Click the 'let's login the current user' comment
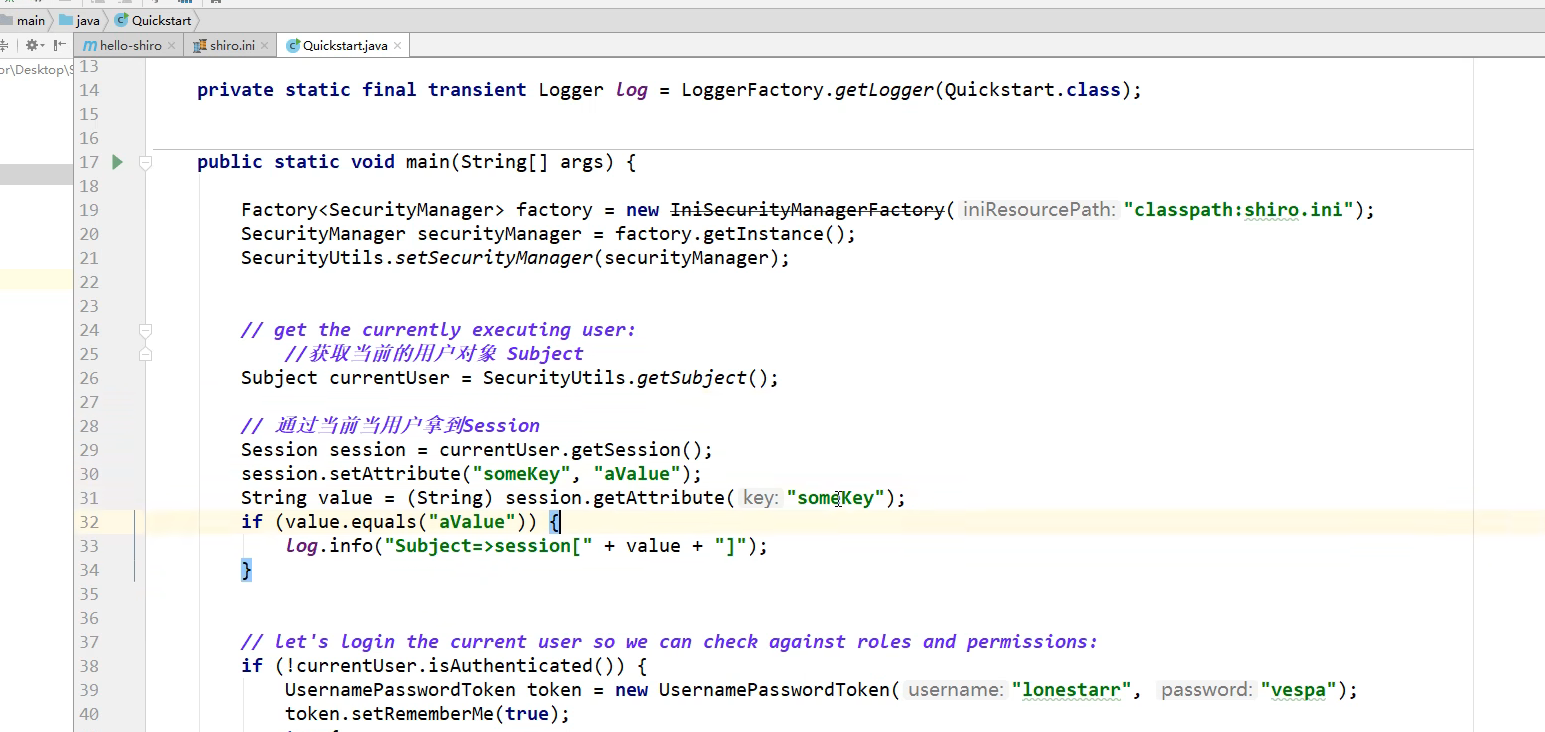 tap(669, 642)
